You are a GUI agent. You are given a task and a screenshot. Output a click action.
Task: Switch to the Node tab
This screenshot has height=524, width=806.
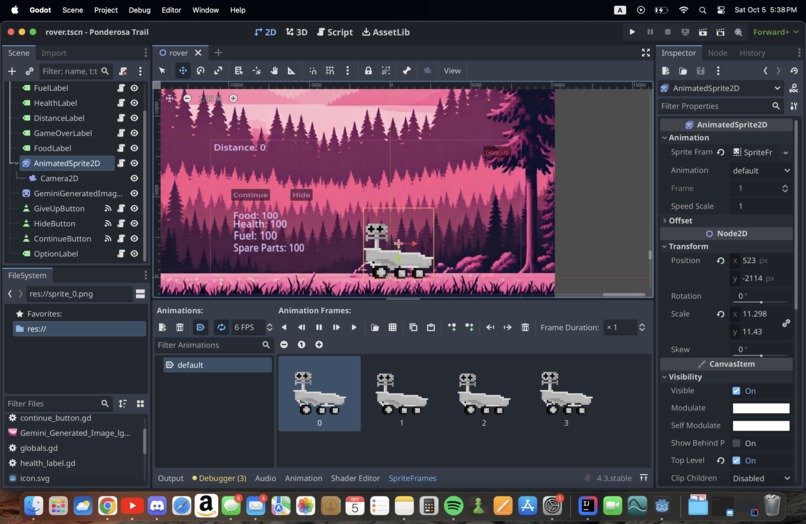pos(717,53)
